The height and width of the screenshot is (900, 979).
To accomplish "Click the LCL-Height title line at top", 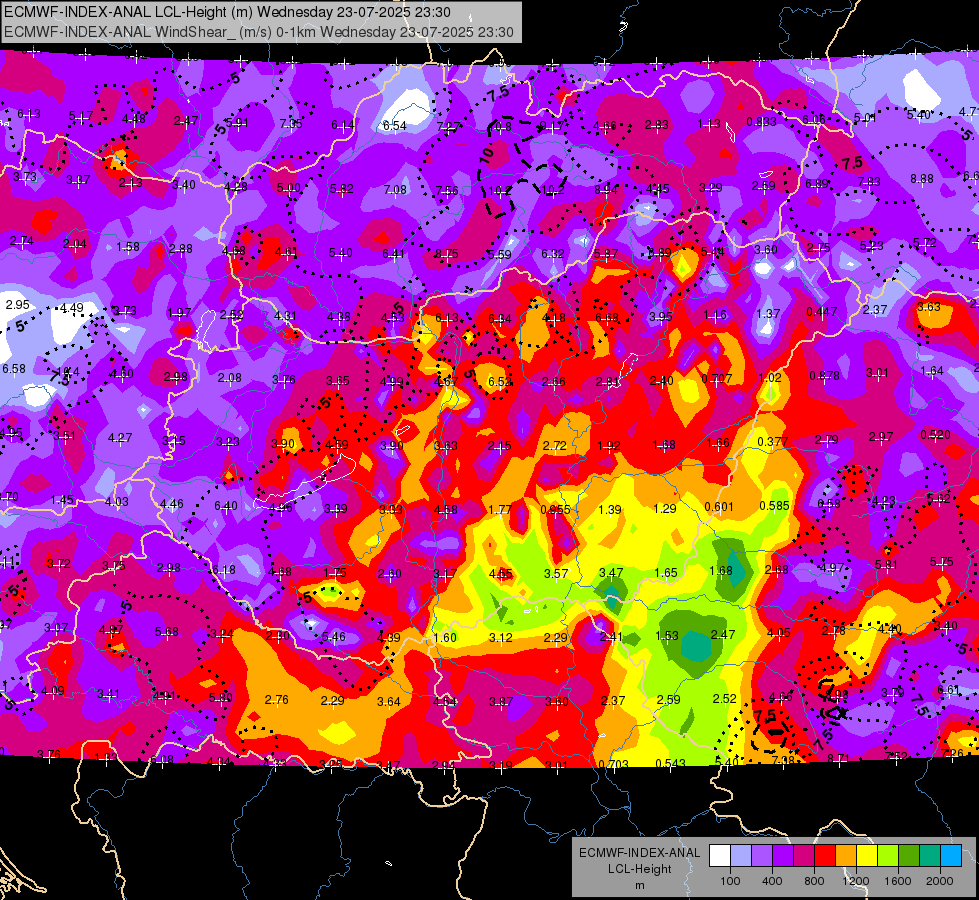I will coord(227,12).
